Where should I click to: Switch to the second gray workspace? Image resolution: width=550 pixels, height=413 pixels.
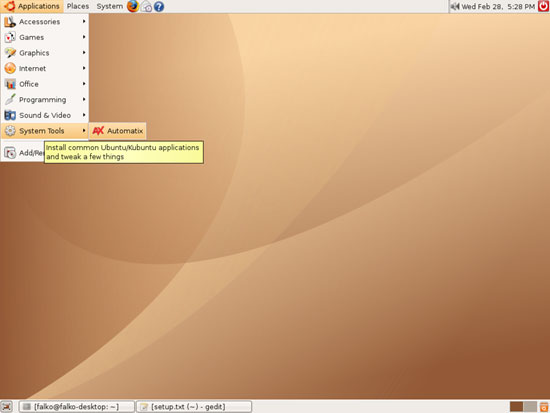click(x=530, y=407)
